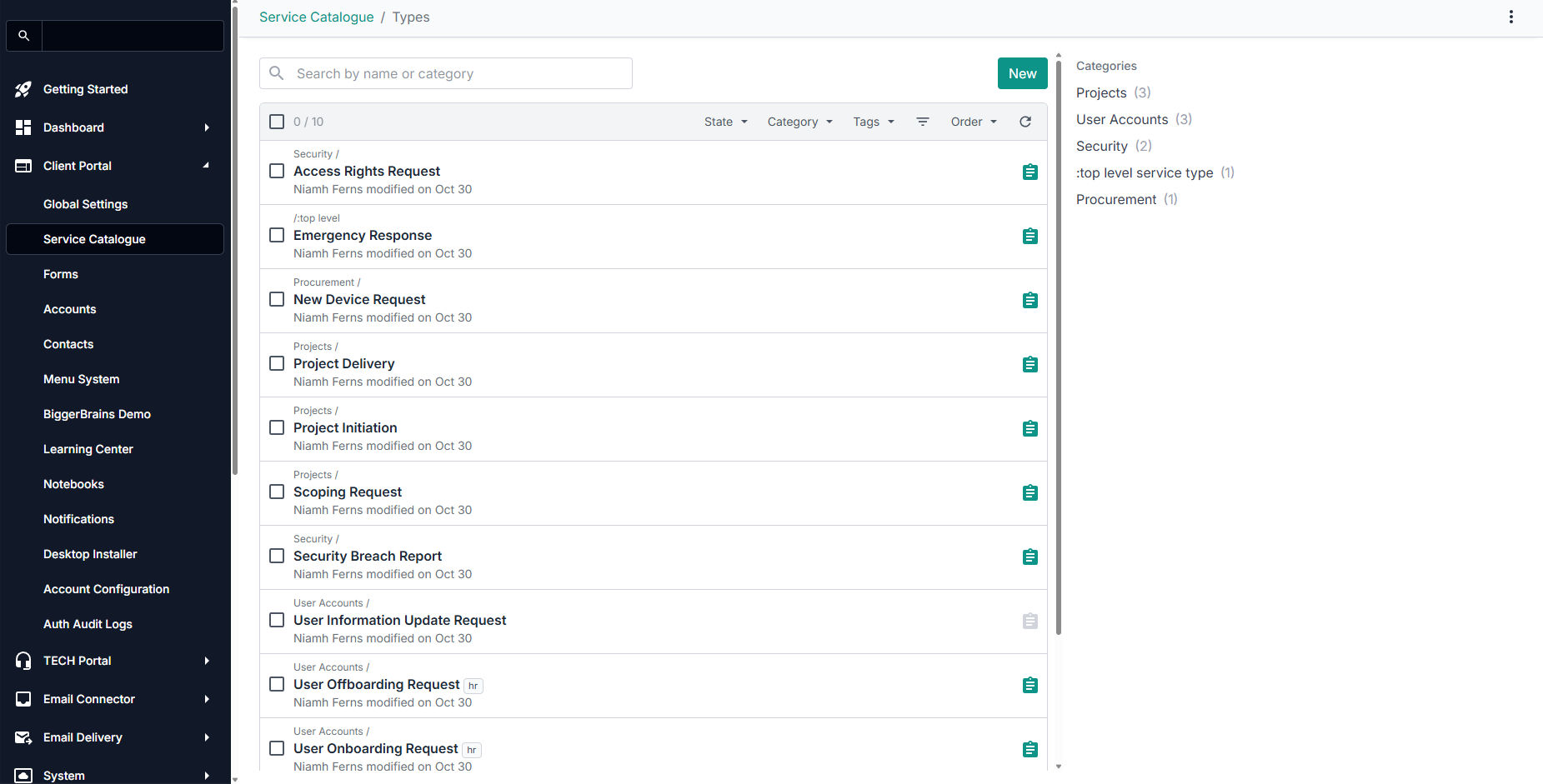
Task: Open the Tags filter dropdown
Action: pyautogui.click(x=874, y=122)
